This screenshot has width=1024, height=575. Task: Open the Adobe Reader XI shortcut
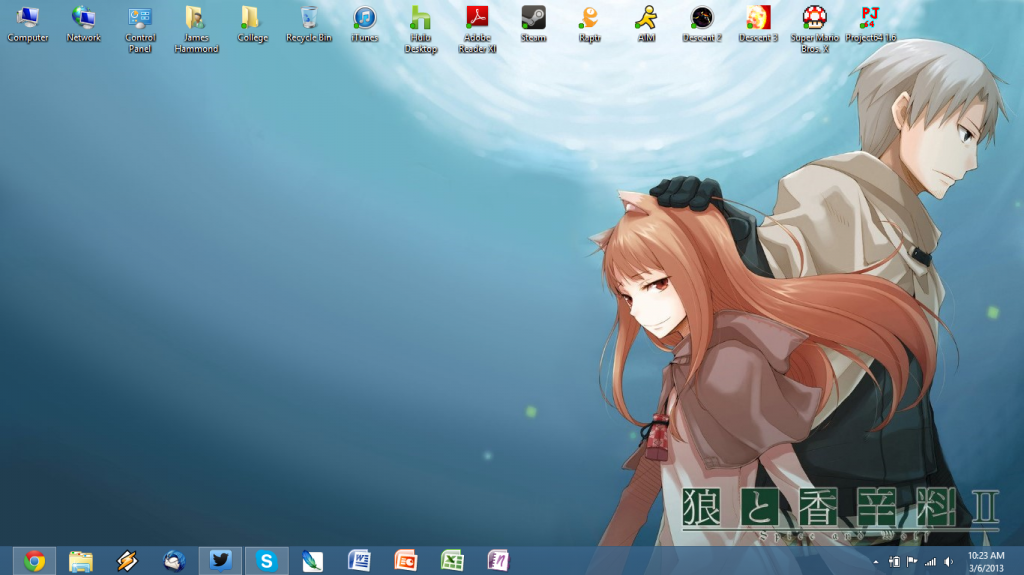click(x=477, y=29)
